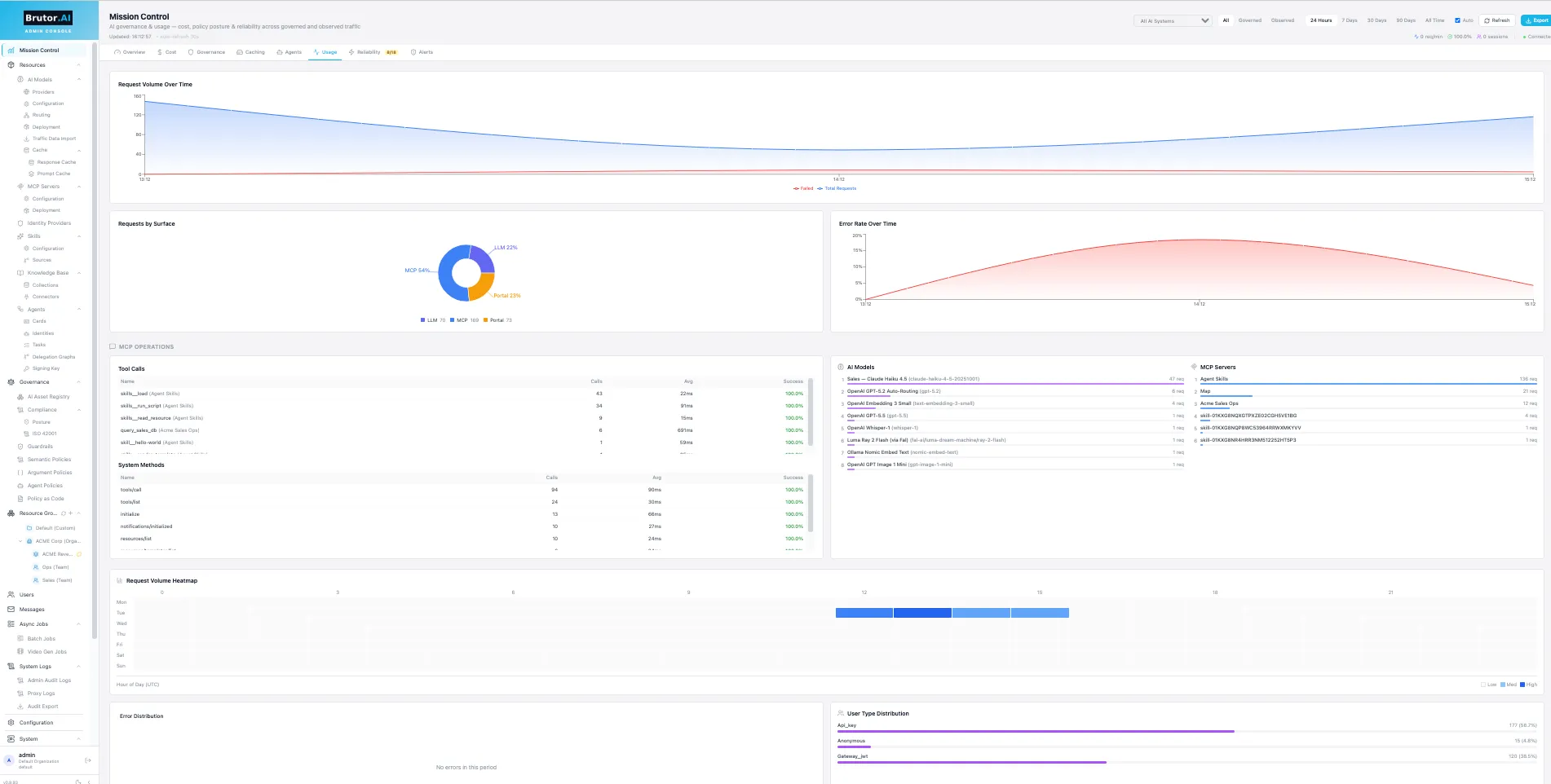Toggle the Portal legend entry
The width and height of the screenshot is (1551, 784).
point(497,320)
